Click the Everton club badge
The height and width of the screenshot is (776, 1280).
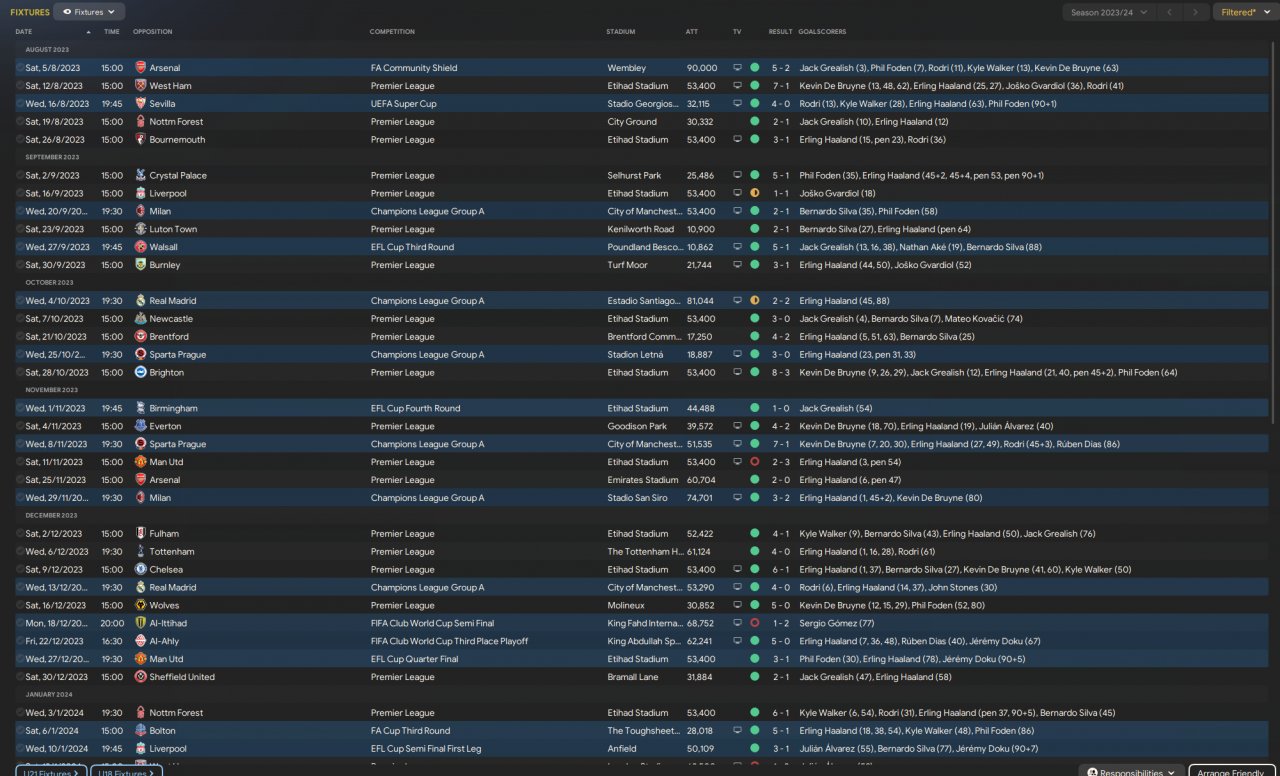140,426
